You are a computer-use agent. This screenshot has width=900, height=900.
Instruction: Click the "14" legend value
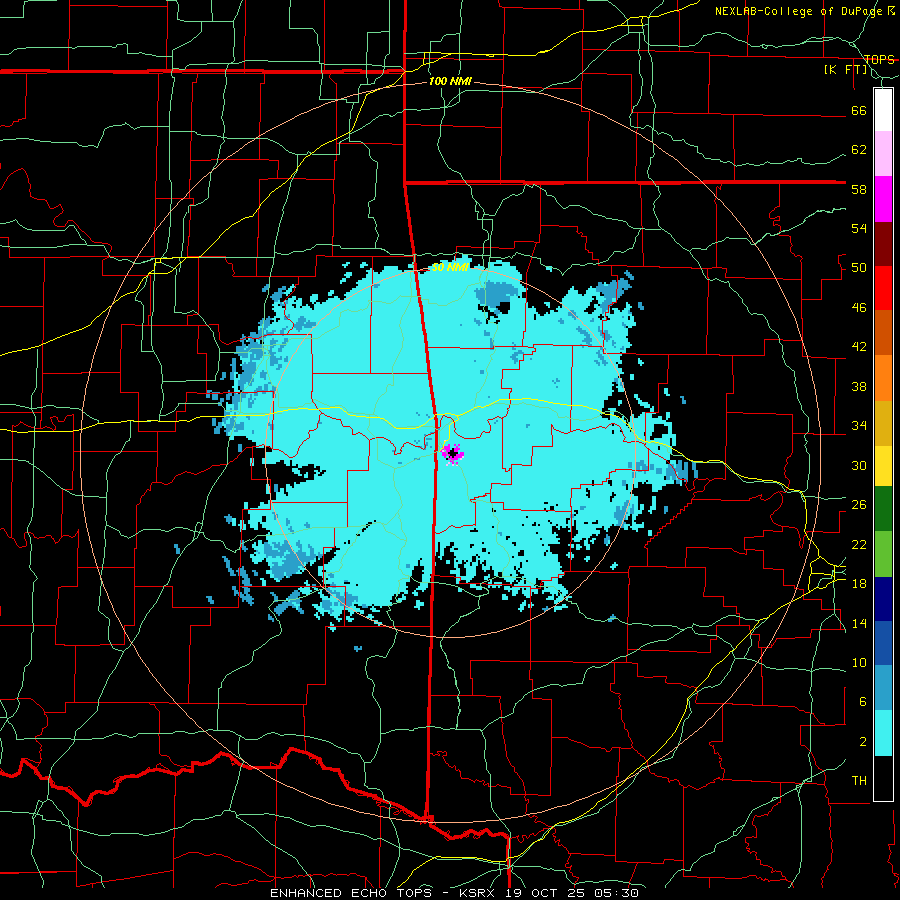tap(859, 623)
